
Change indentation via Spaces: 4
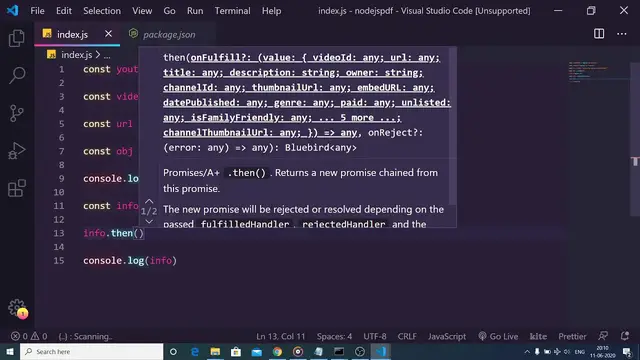pos(334,336)
